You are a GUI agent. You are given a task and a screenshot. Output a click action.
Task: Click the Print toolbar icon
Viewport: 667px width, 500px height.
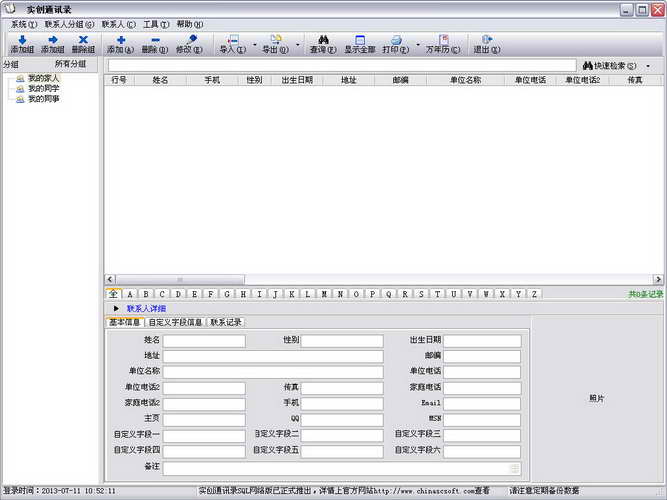tap(396, 40)
